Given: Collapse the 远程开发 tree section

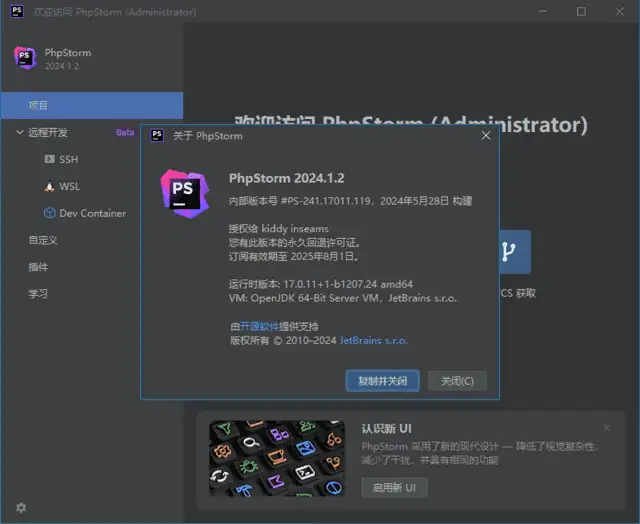Looking at the screenshot, I should [x=20, y=132].
